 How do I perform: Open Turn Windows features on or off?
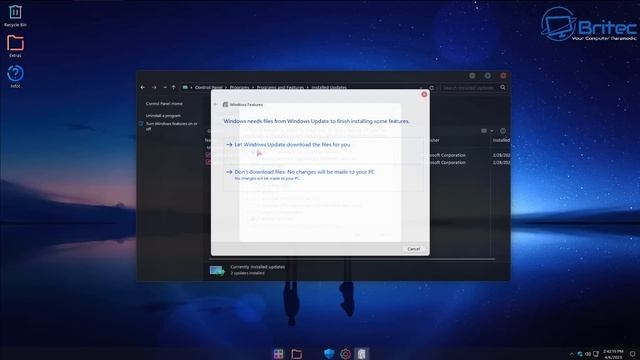click(171, 126)
